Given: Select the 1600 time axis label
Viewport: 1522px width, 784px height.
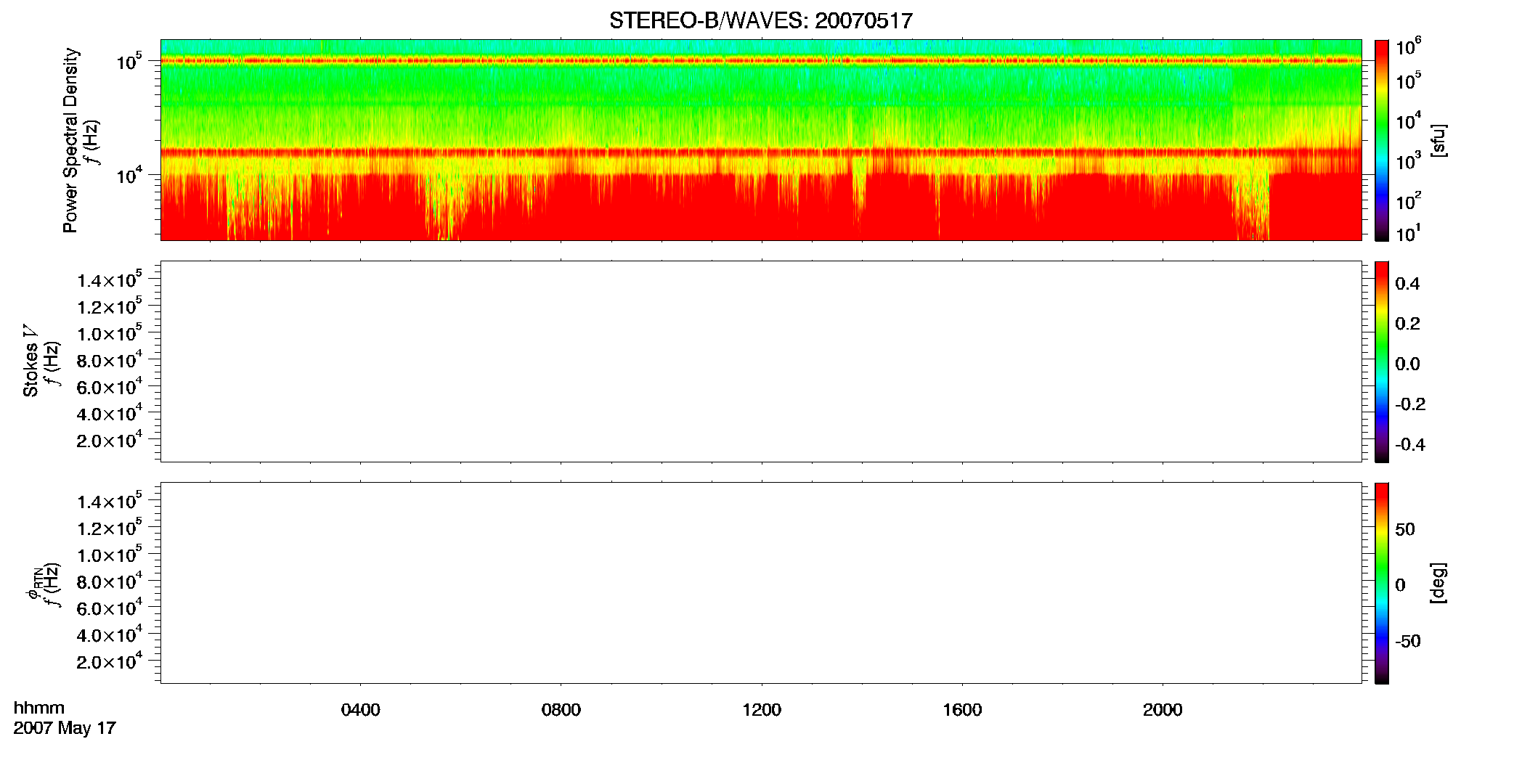Looking at the screenshot, I should coord(962,710).
